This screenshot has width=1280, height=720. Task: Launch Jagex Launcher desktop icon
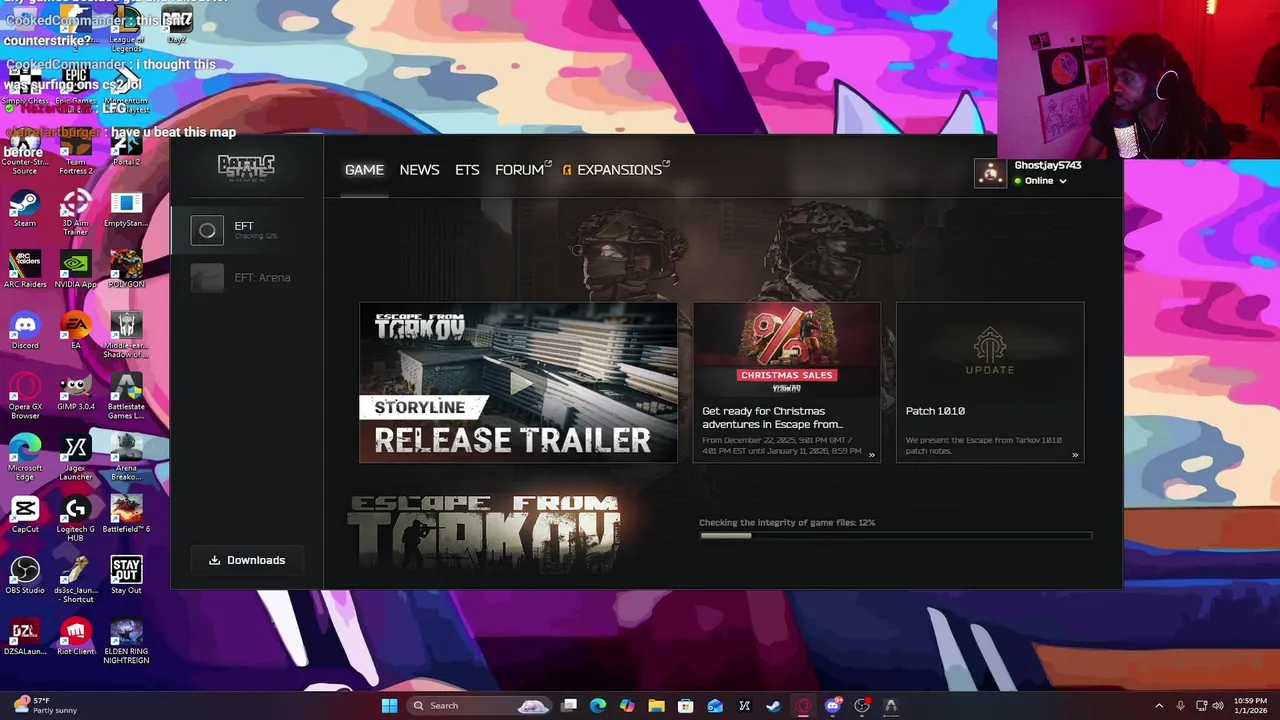pyautogui.click(x=75, y=457)
